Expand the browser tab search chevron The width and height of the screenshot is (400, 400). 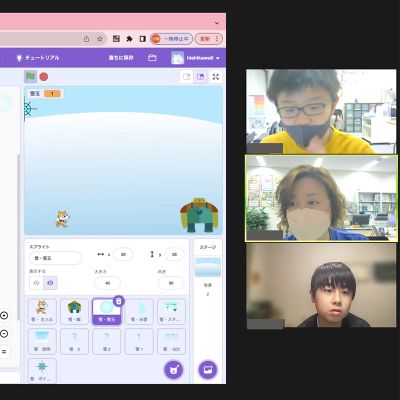click(x=217, y=23)
